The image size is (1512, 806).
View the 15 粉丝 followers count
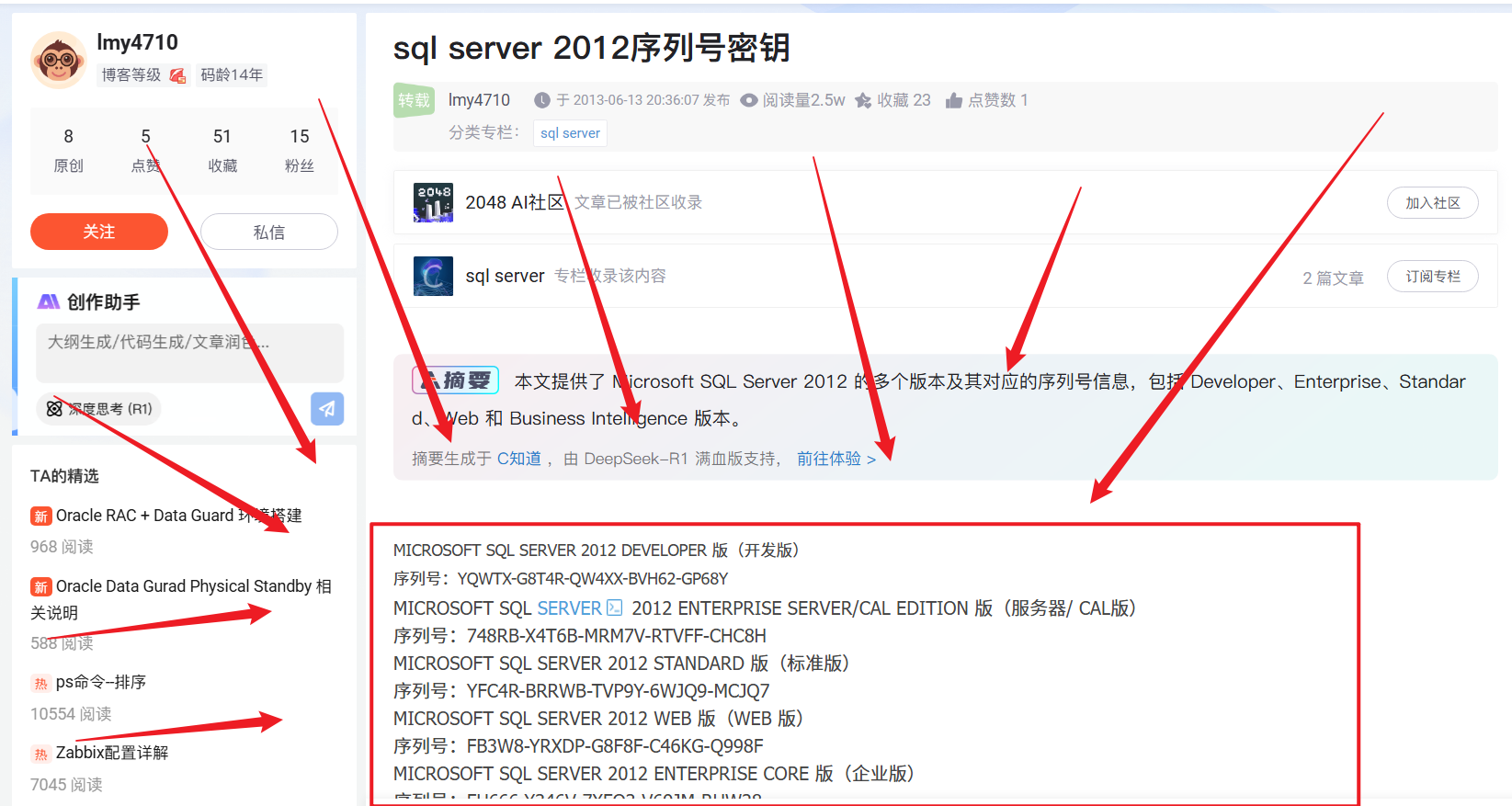pyautogui.click(x=300, y=150)
